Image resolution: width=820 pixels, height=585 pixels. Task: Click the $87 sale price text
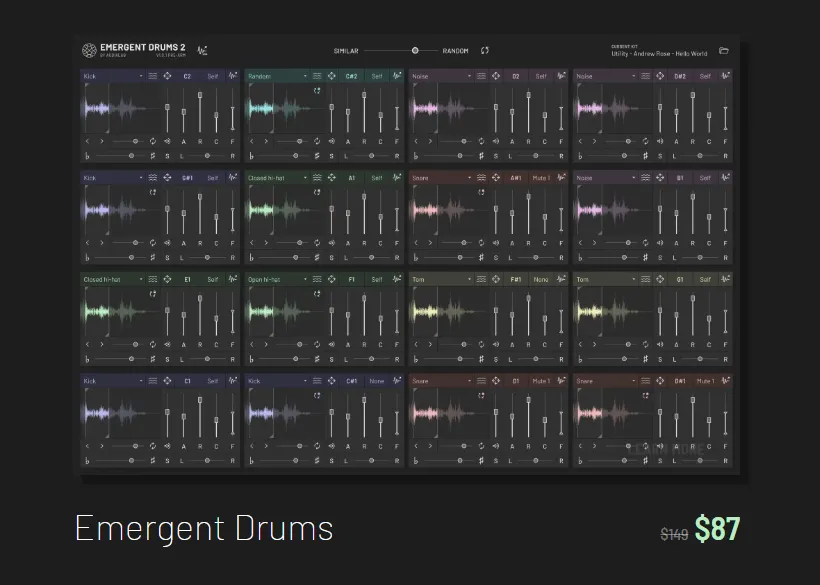click(x=718, y=529)
